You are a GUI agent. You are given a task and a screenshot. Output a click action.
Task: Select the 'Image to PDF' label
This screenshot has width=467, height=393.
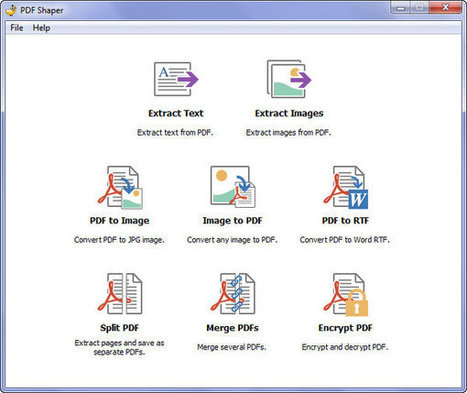point(232,221)
